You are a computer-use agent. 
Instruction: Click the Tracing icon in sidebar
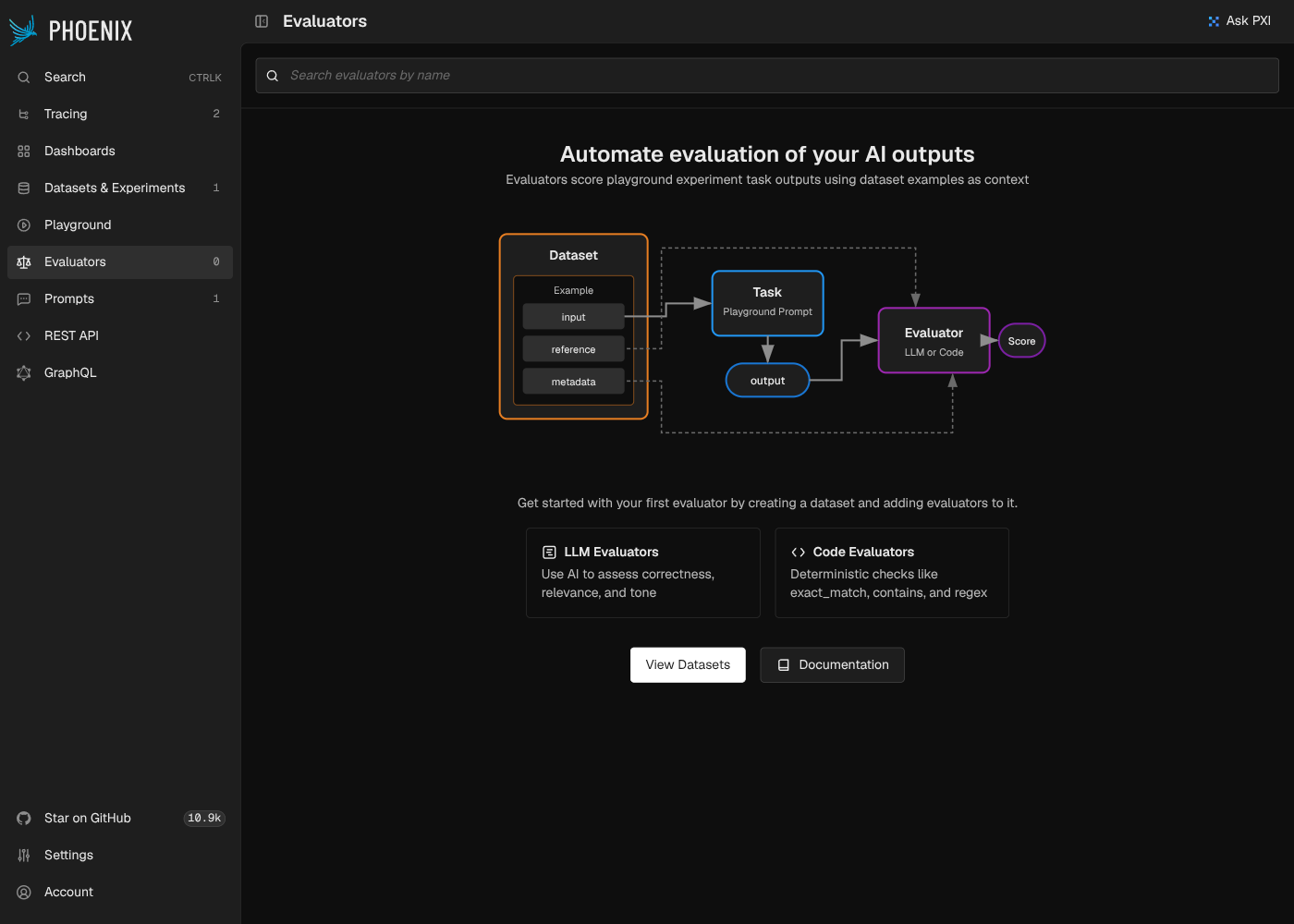(x=24, y=115)
